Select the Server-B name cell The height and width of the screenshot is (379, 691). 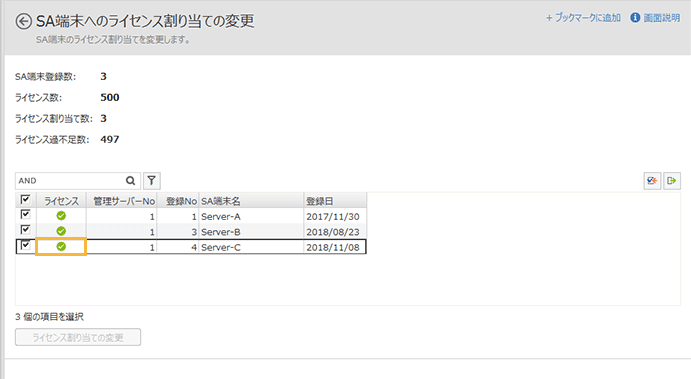[x=251, y=232]
